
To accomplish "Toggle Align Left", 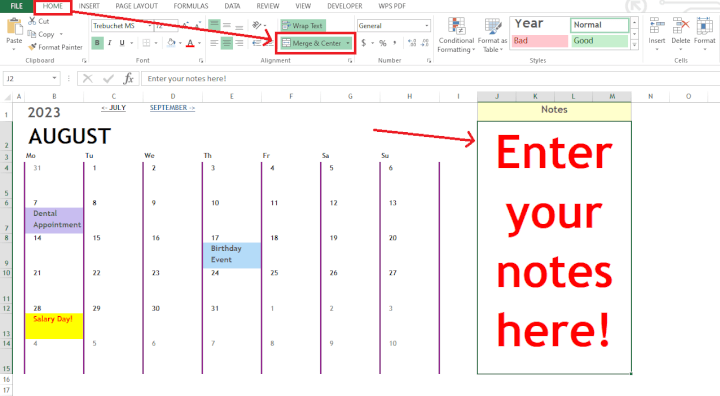I will pyautogui.click(x=214, y=43).
